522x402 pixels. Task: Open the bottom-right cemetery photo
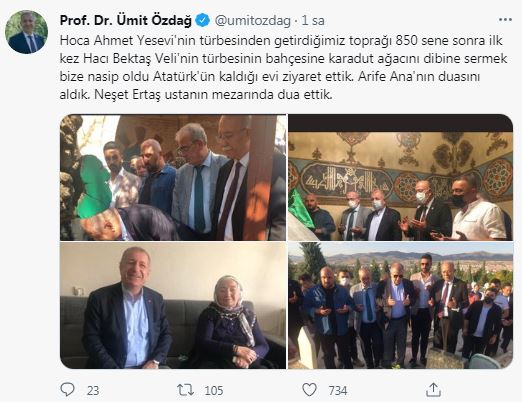tap(400, 305)
